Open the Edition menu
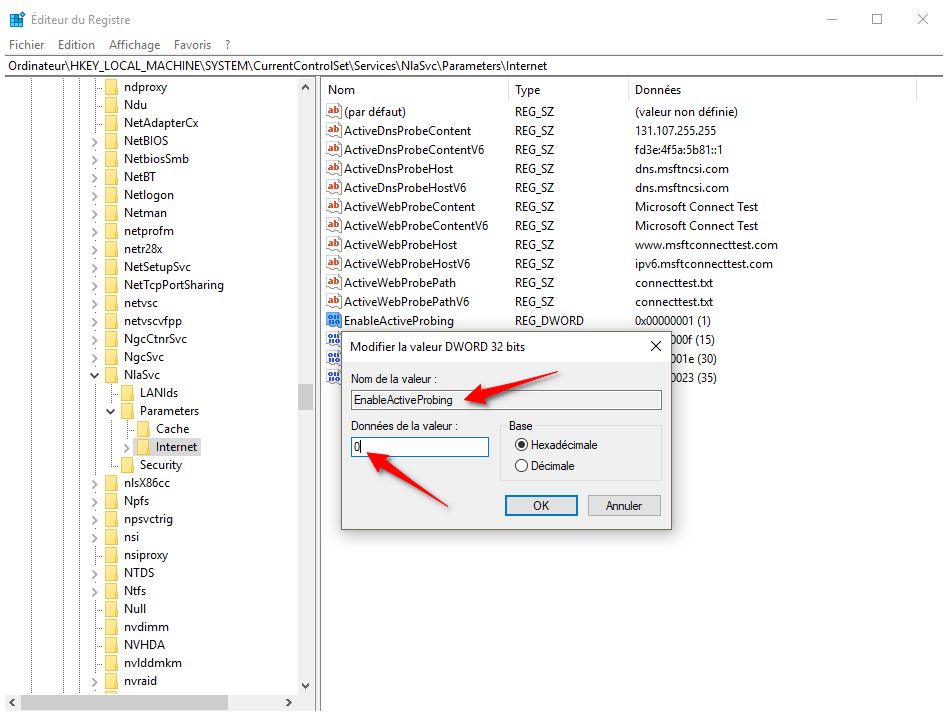Image resolution: width=948 pixels, height=716 pixels. coord(76,45)
